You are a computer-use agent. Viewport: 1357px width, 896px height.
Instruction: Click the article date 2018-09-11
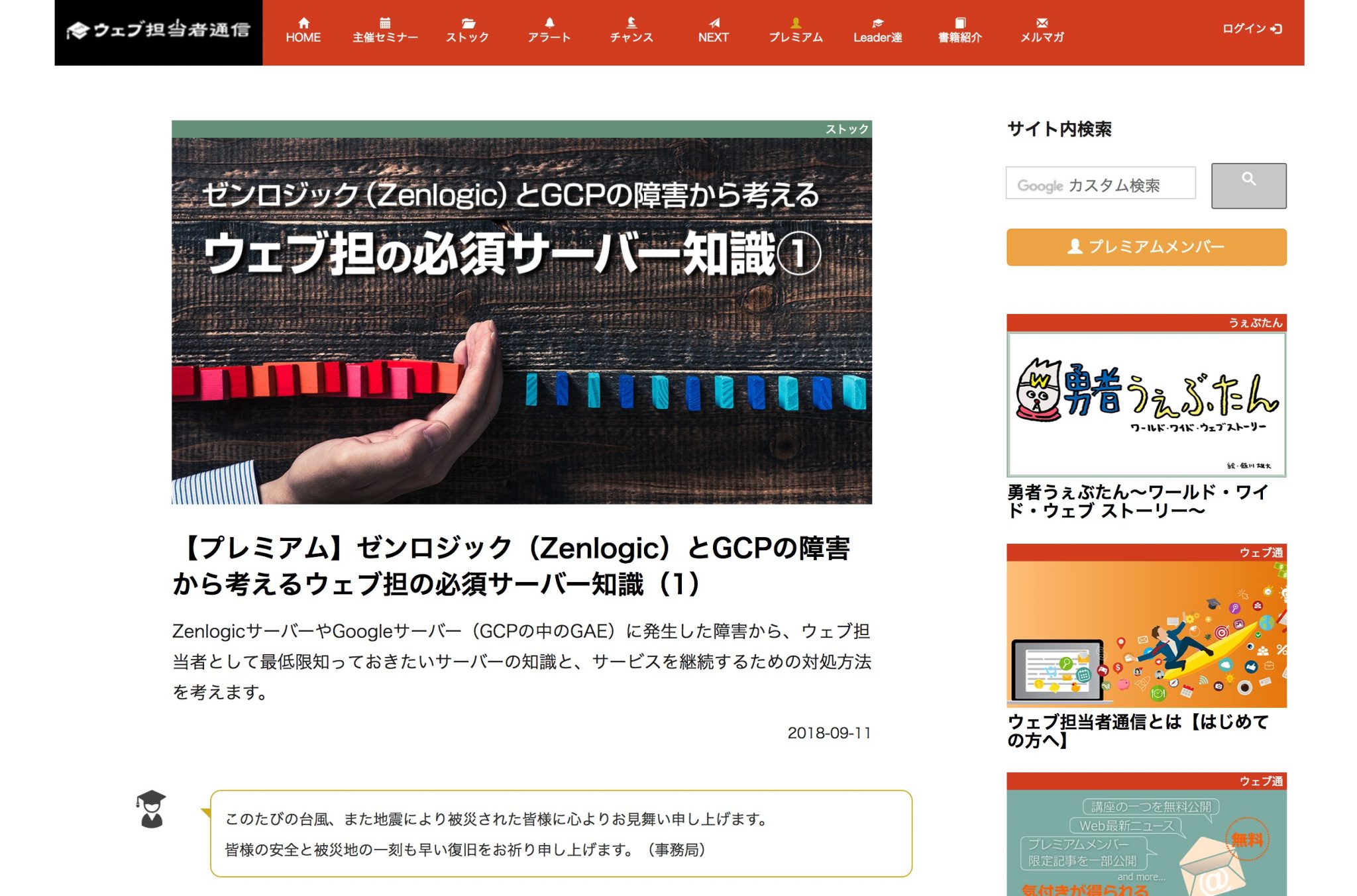829,733
